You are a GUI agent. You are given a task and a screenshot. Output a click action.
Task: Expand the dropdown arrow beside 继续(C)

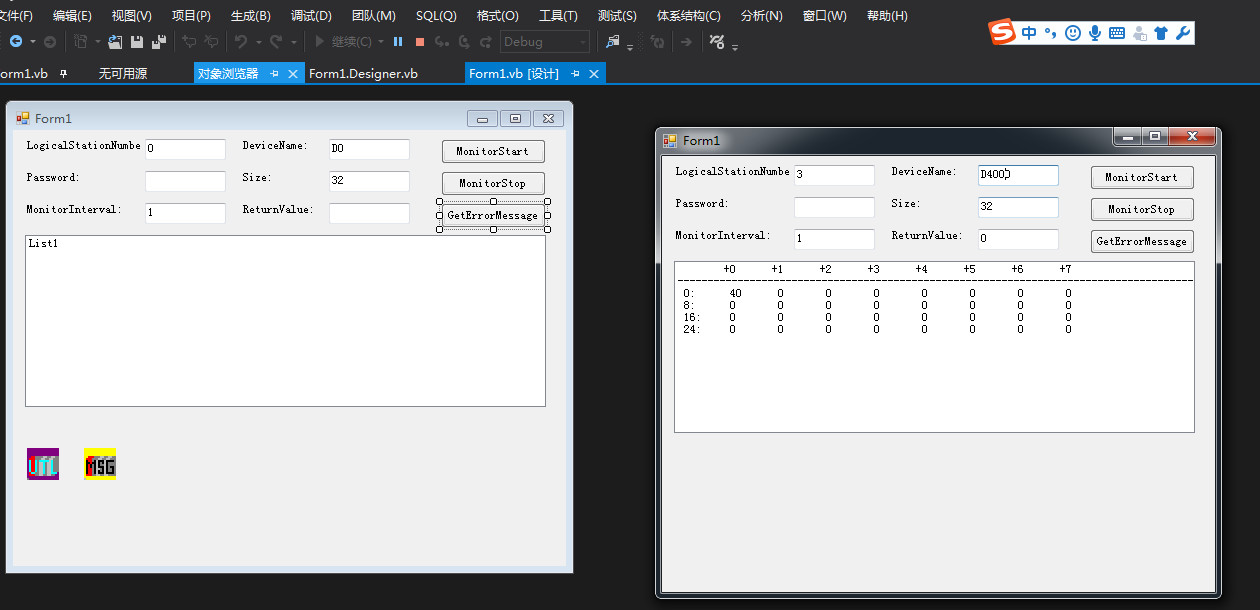pos(381,42)
